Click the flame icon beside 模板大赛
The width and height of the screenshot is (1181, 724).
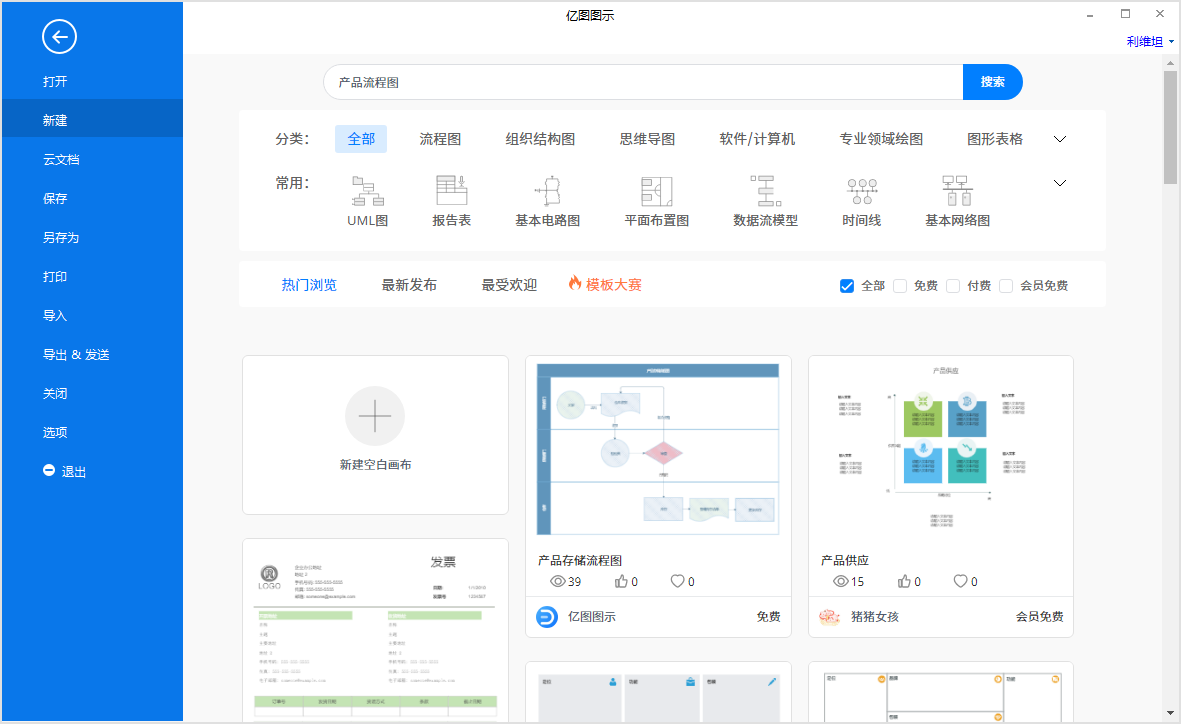tap(575, 283)
